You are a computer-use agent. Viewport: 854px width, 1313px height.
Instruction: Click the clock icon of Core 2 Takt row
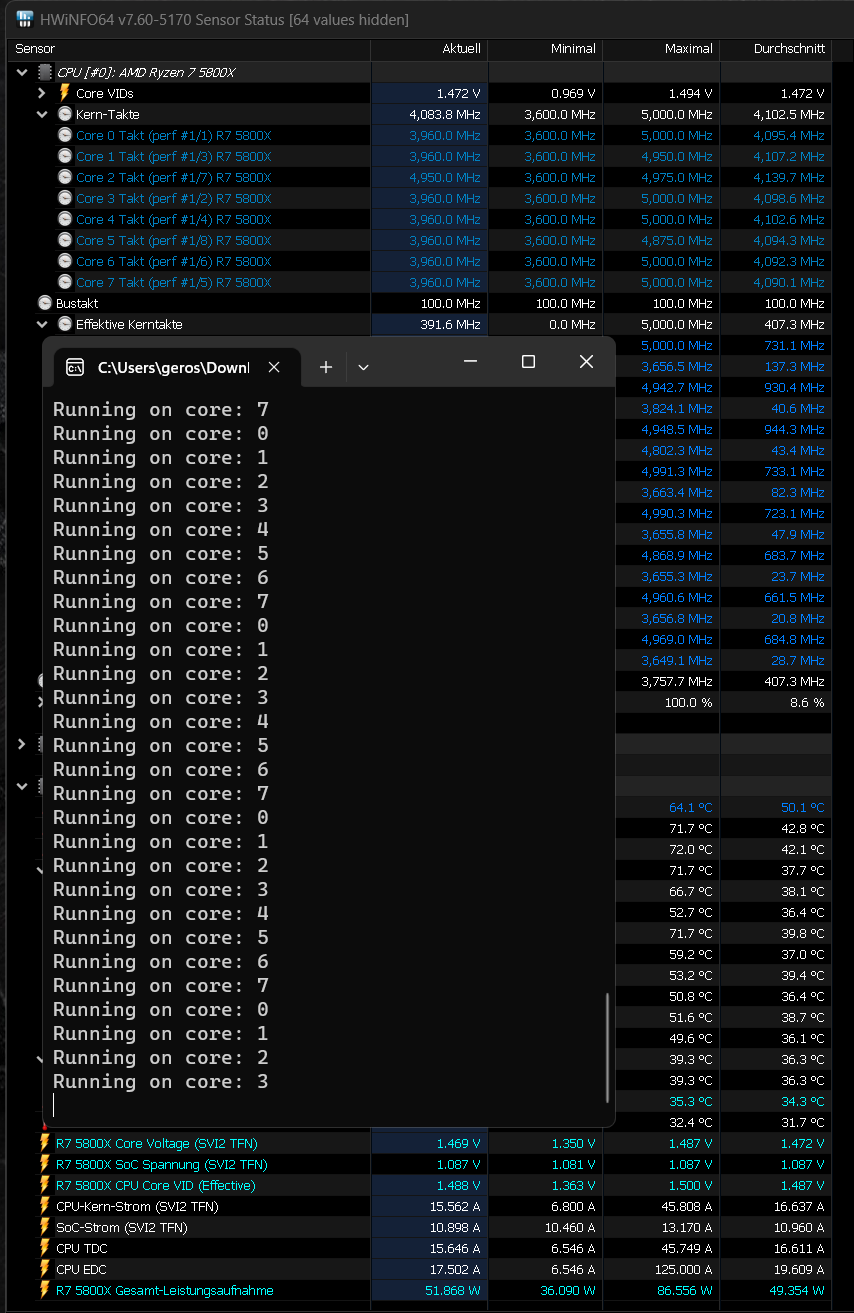tap(65, 177)
